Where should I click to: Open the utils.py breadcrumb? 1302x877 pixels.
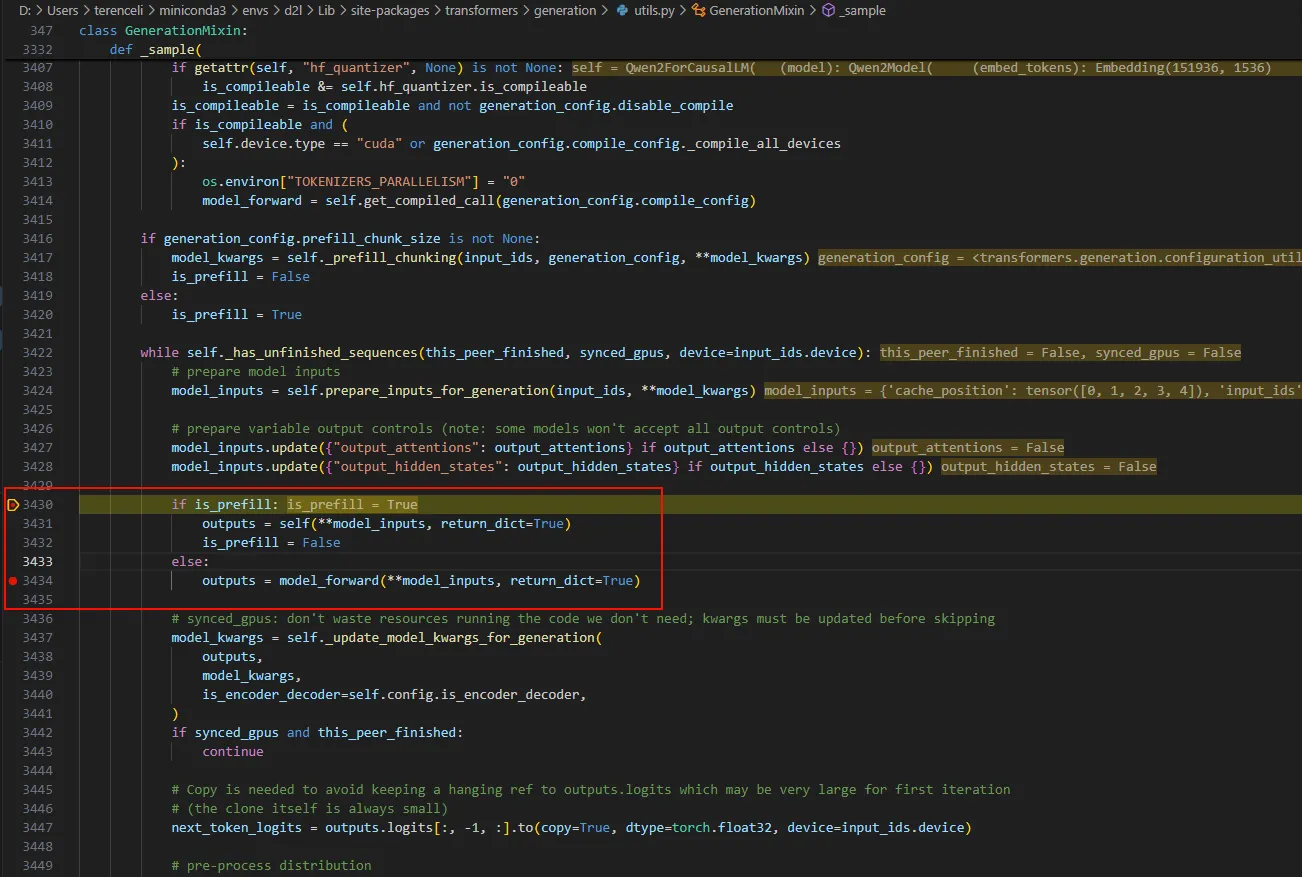pos(656,11)
